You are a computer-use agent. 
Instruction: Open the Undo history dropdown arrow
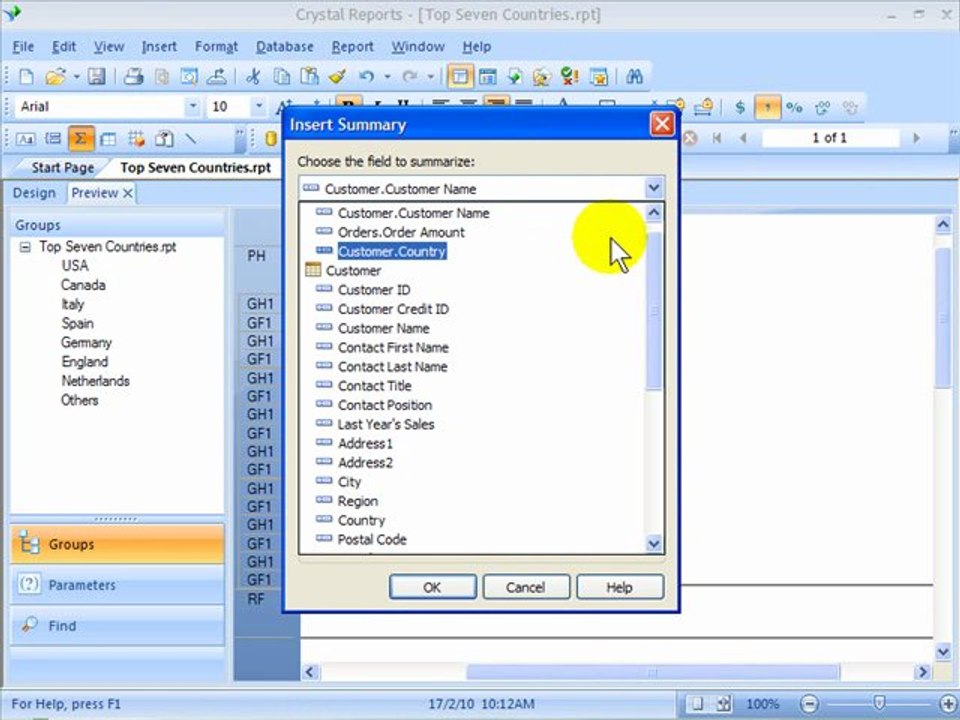tap(387, 77)
